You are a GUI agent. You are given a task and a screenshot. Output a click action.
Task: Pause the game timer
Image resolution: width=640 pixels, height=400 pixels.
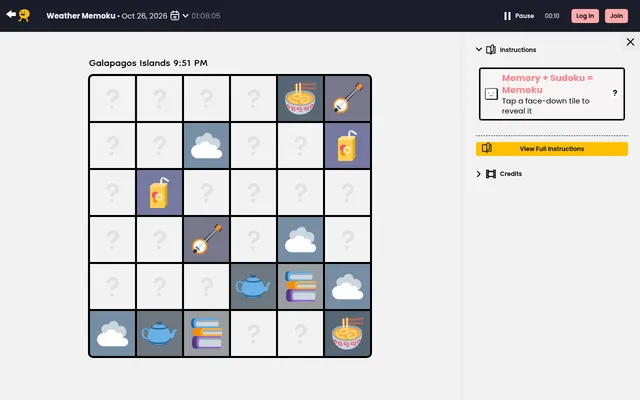coord(519,16)
